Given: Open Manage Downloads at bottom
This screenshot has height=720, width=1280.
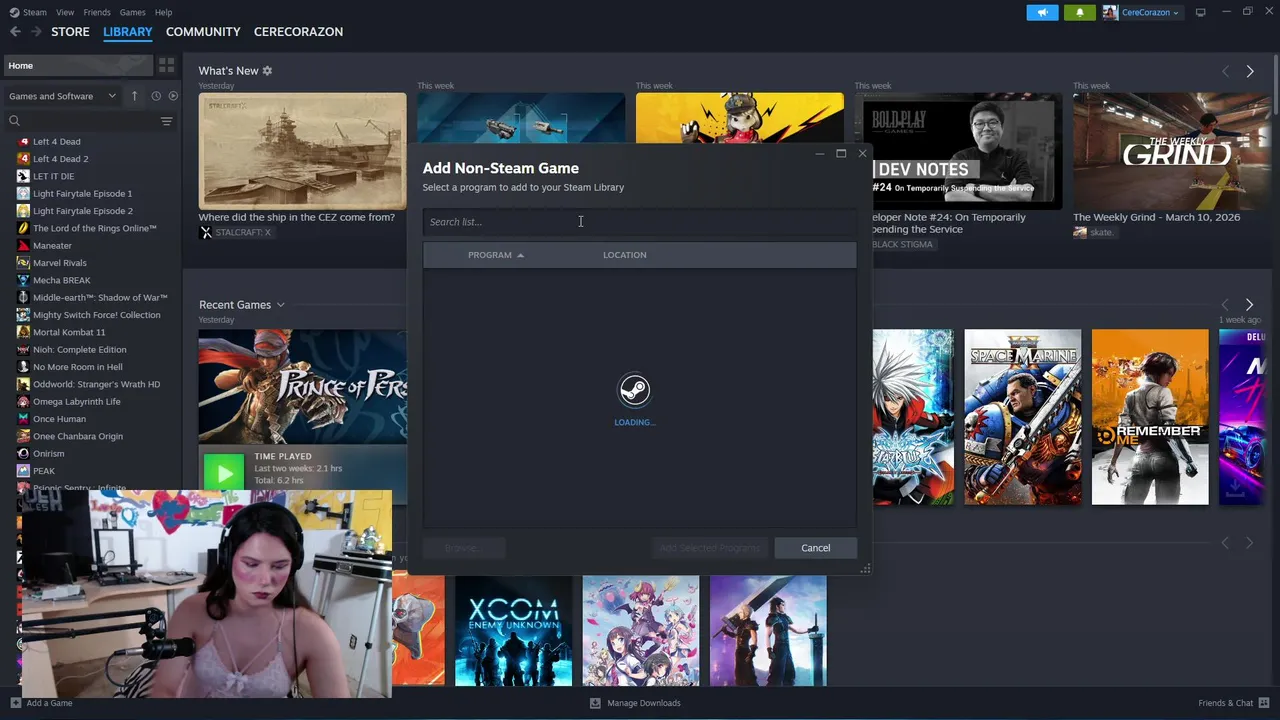Looking at the screenshot, I should pyautogui.click(x=635, y=703).
